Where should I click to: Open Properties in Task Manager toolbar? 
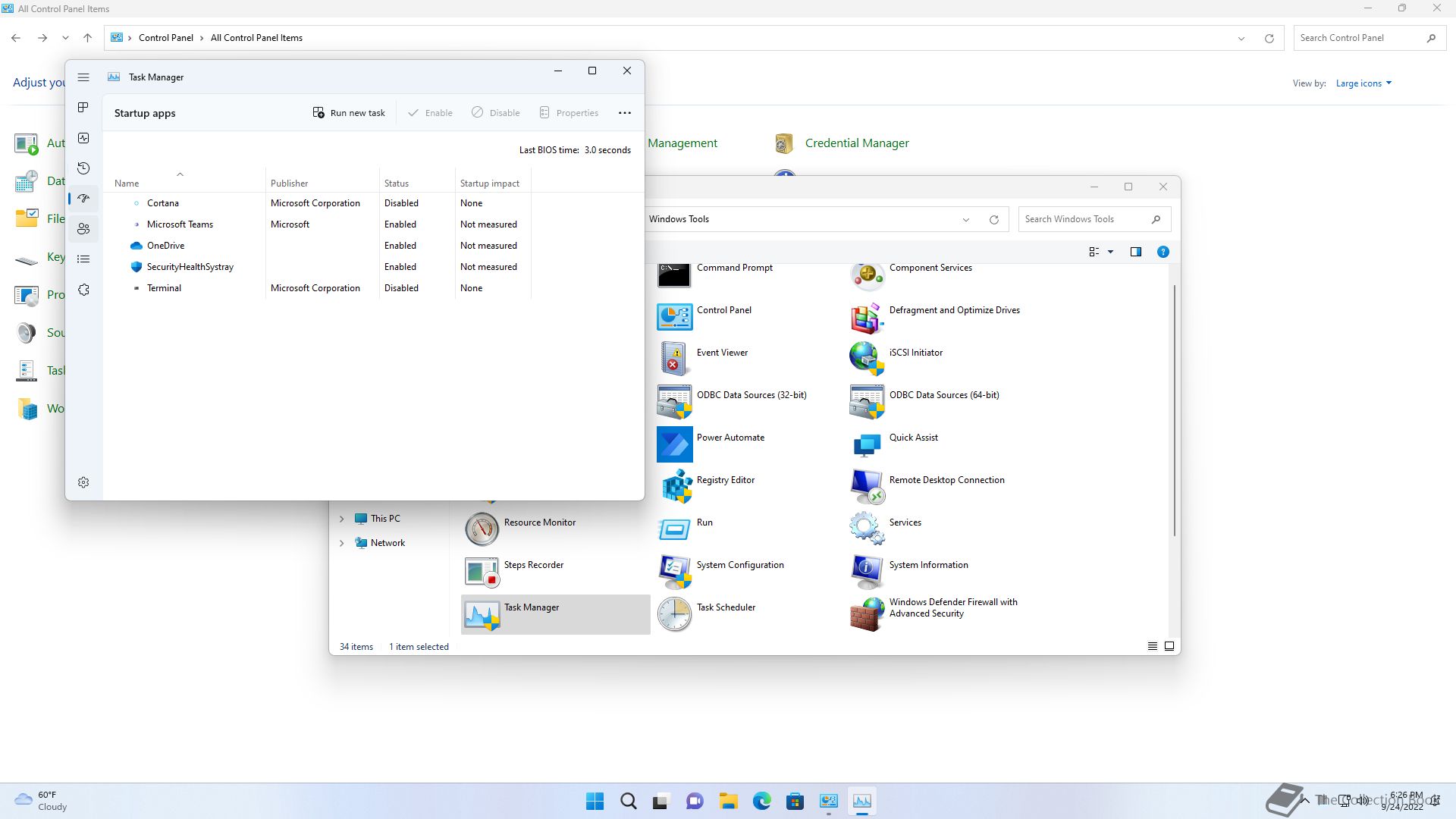coord(569,113)
